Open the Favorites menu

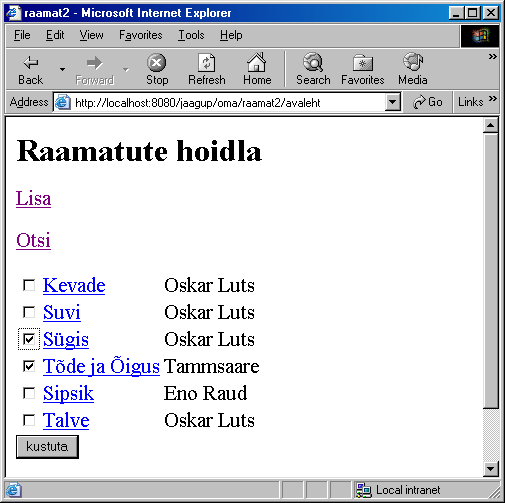point(141,35)
